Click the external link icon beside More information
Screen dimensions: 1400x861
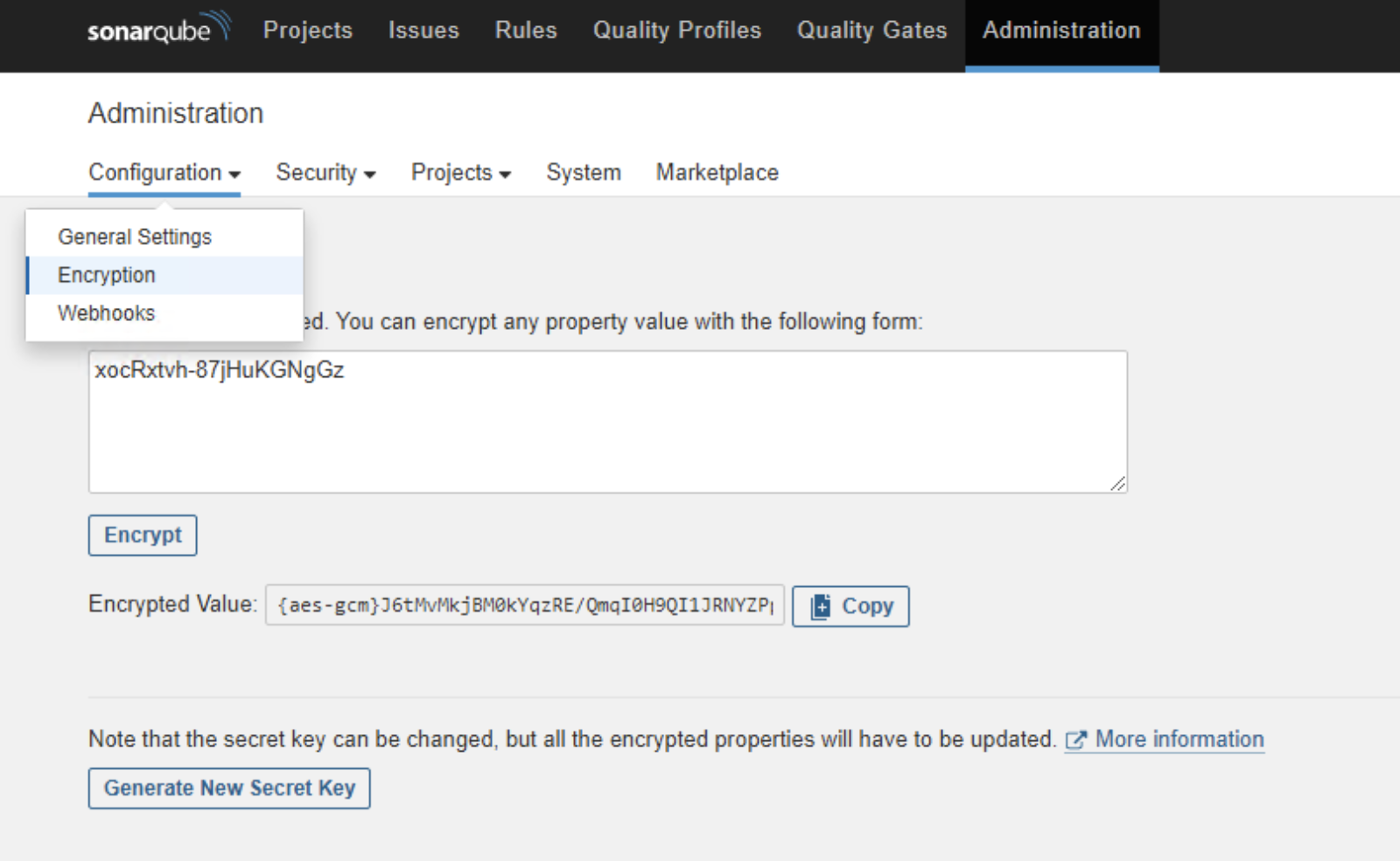click(1075, 740)
